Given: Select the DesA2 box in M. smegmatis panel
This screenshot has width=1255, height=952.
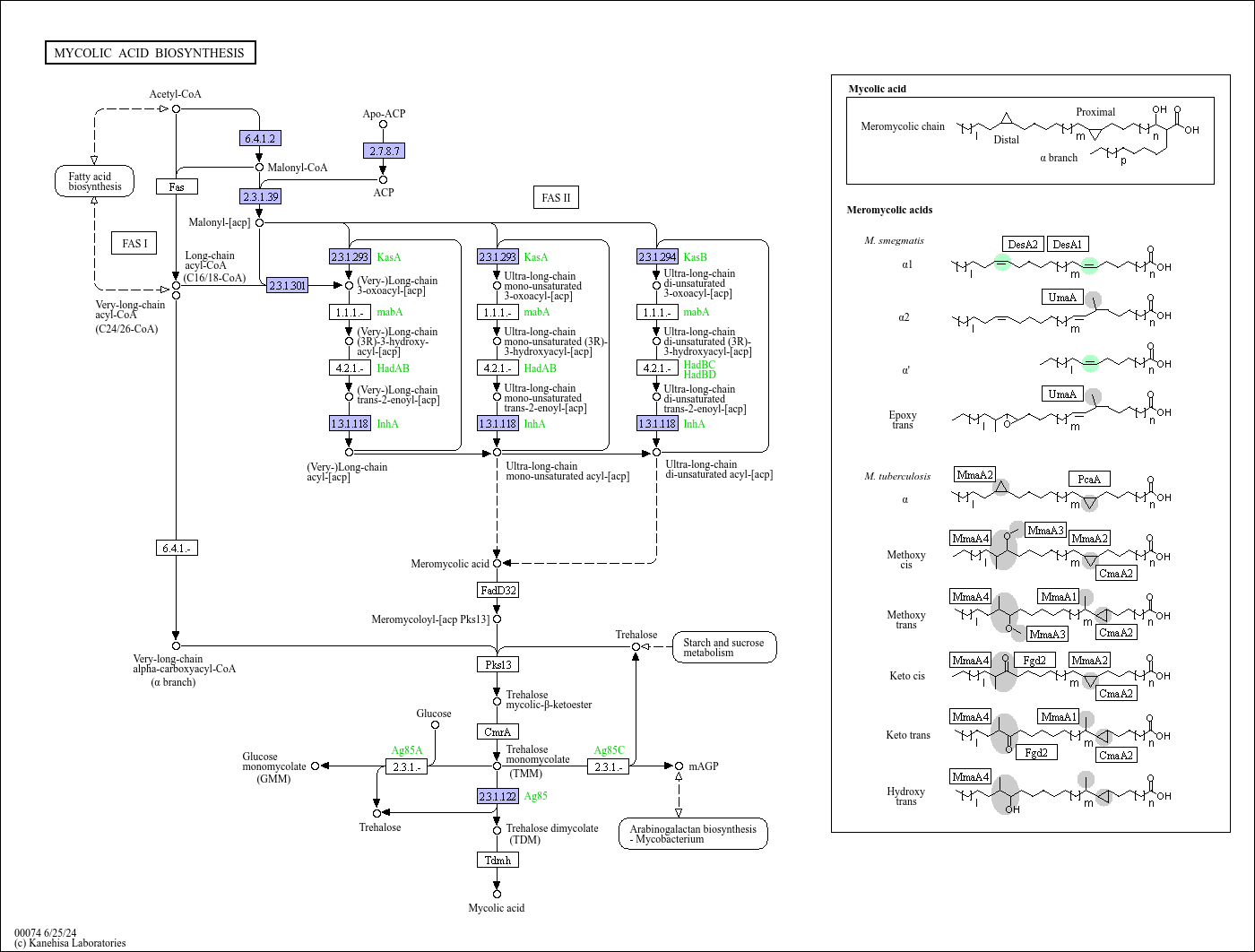Looking at the screenshot, I should pos(1023,244).
